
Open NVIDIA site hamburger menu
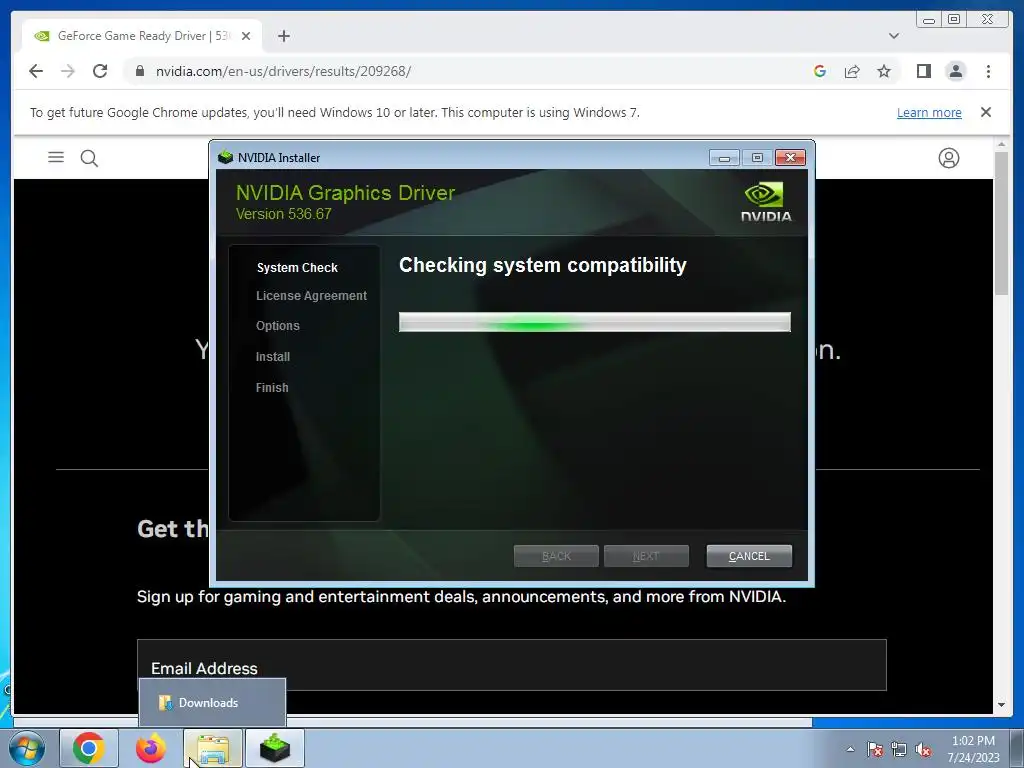click(x=56, y=157)
